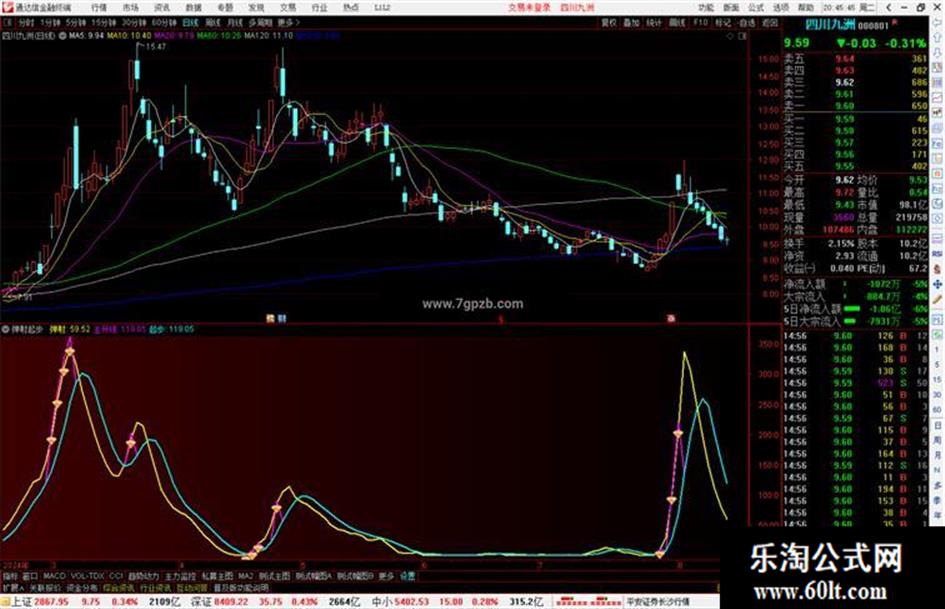Click the diamond icon atop main chart
The height and width of the screenshot is (609, 945).
[730, 36]
